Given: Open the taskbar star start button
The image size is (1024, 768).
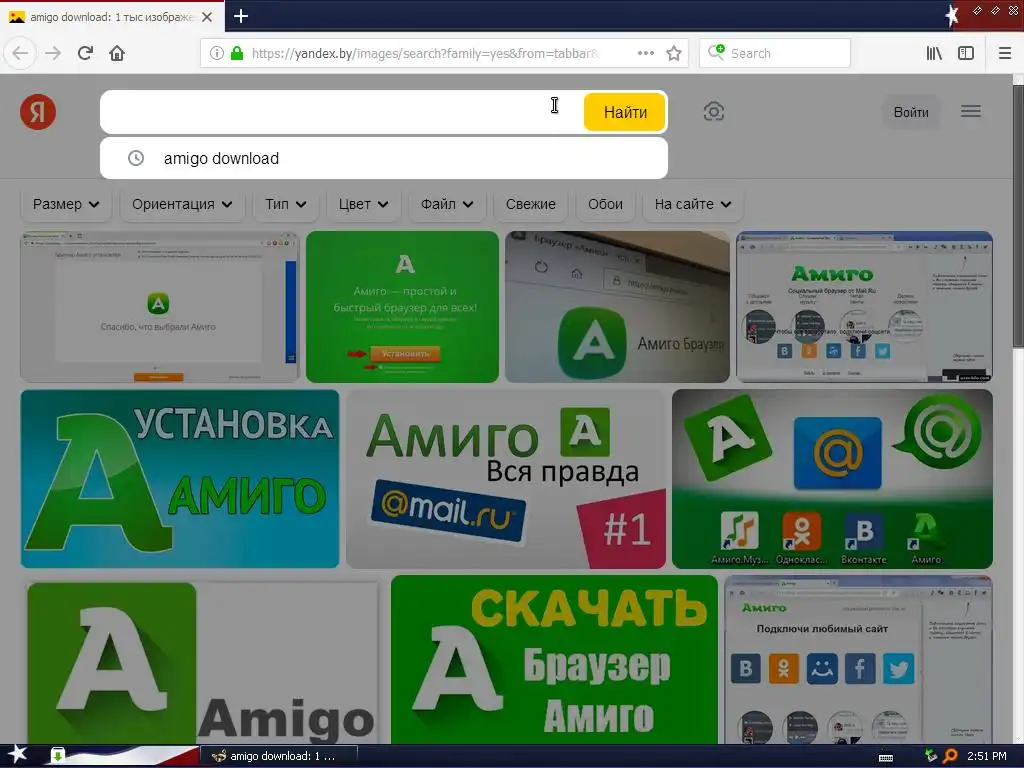Looking at the screenshot, I should [17, 756].
